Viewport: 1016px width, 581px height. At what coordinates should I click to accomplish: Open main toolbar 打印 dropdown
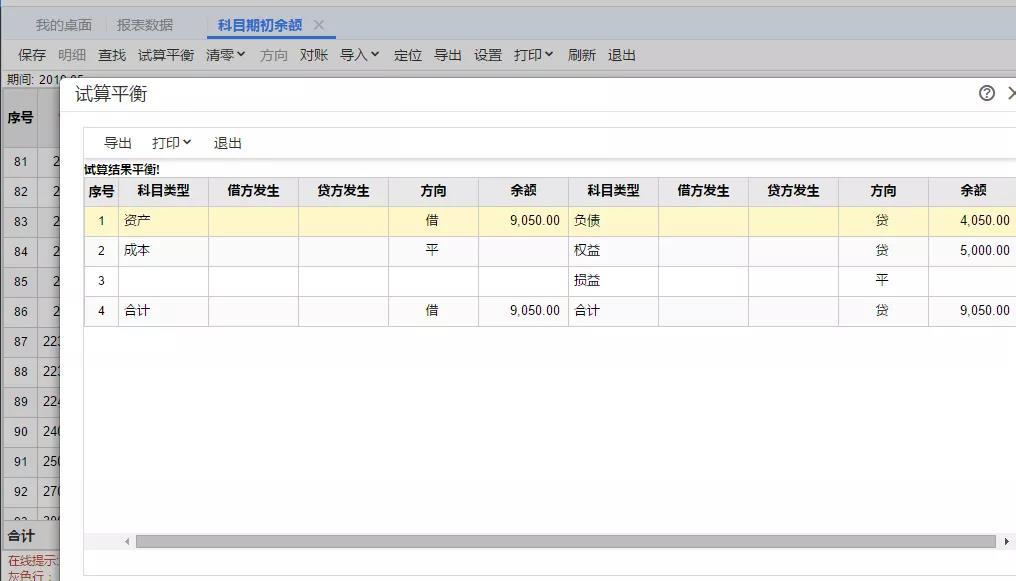click(x=533, y=55)
